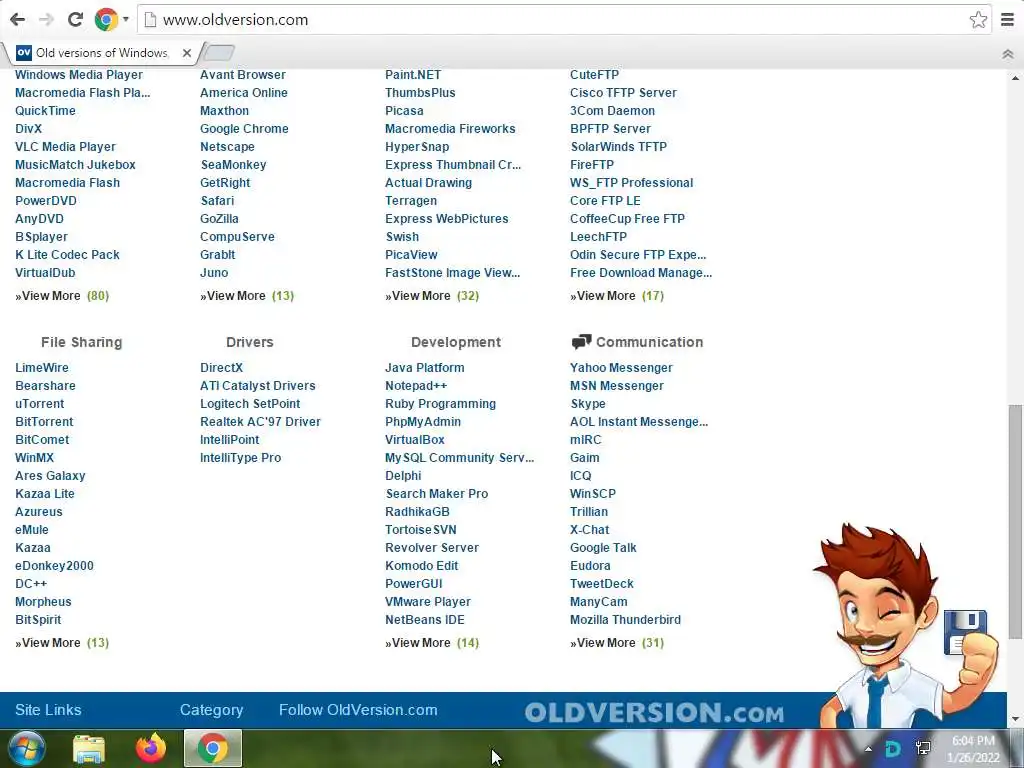Open View More (13) under browsers list
Screen dimensions: 1024x768
click(247, 296)
